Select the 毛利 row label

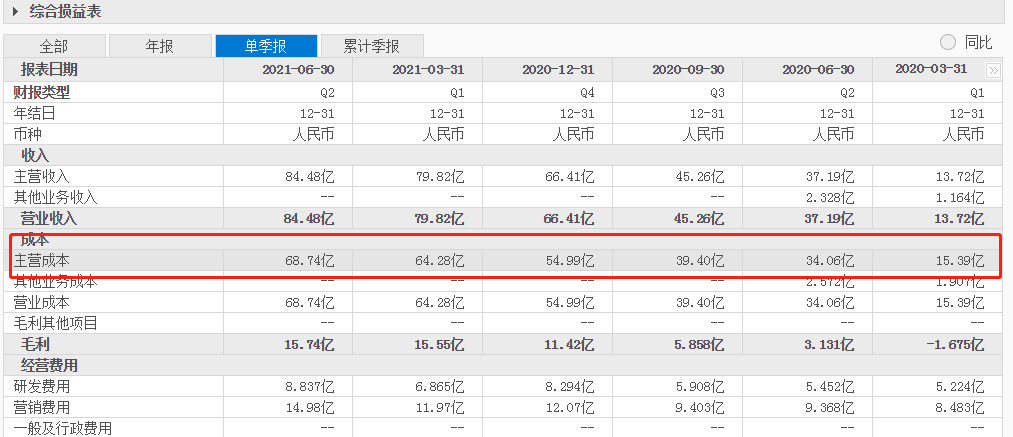(x=35, y=345)
